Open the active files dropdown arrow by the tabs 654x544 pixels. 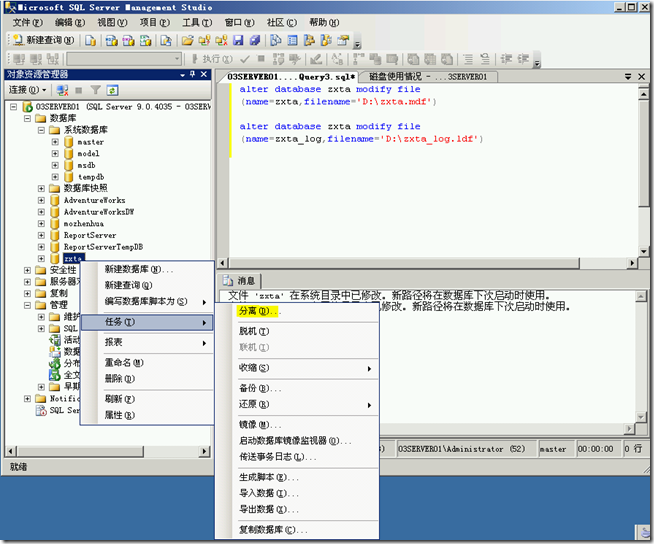pyautogui.click(x=628, y=76)
